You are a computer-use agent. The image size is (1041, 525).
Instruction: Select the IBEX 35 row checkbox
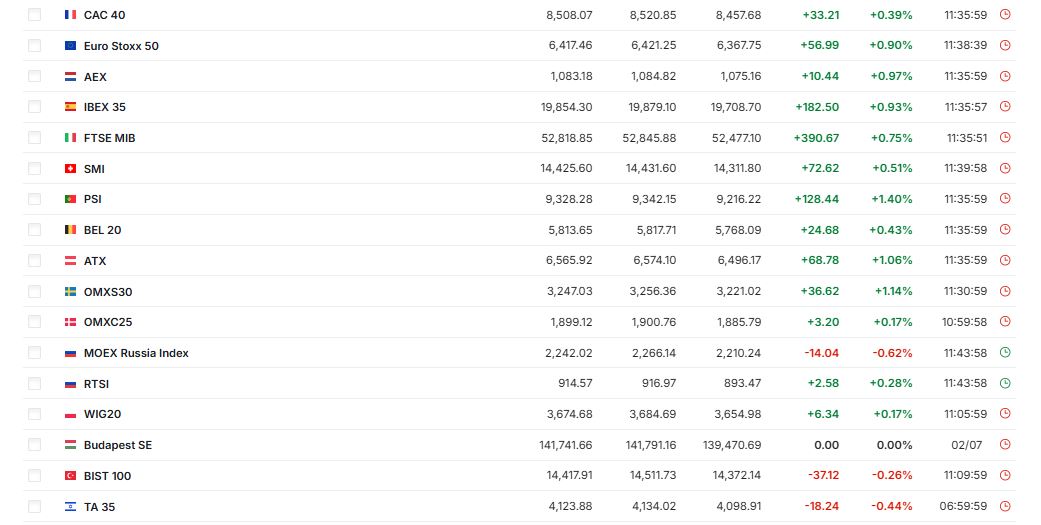[x=35, y=107]
